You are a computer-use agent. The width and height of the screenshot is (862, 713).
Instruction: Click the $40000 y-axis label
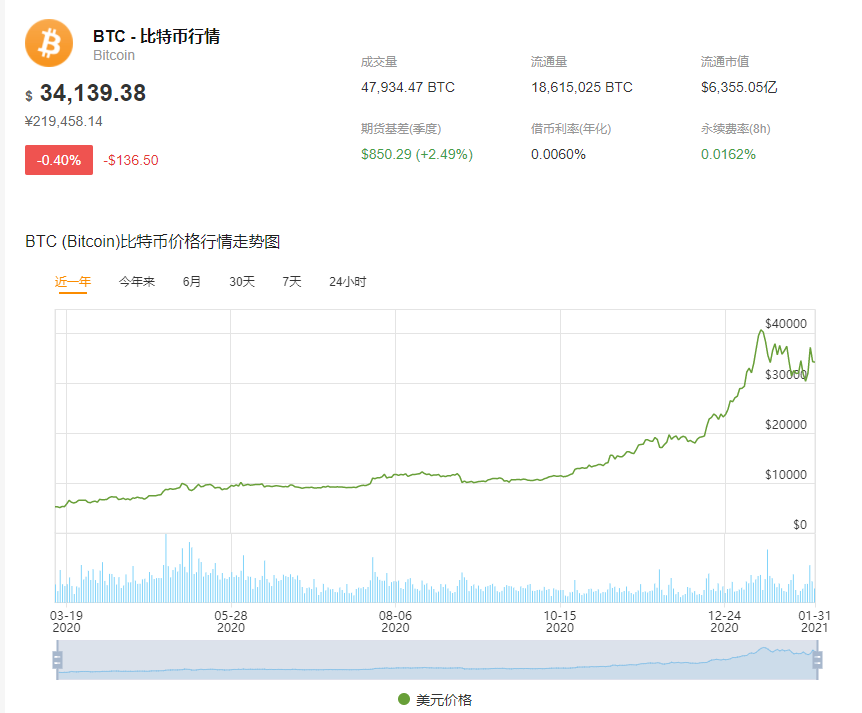[786, 324]
